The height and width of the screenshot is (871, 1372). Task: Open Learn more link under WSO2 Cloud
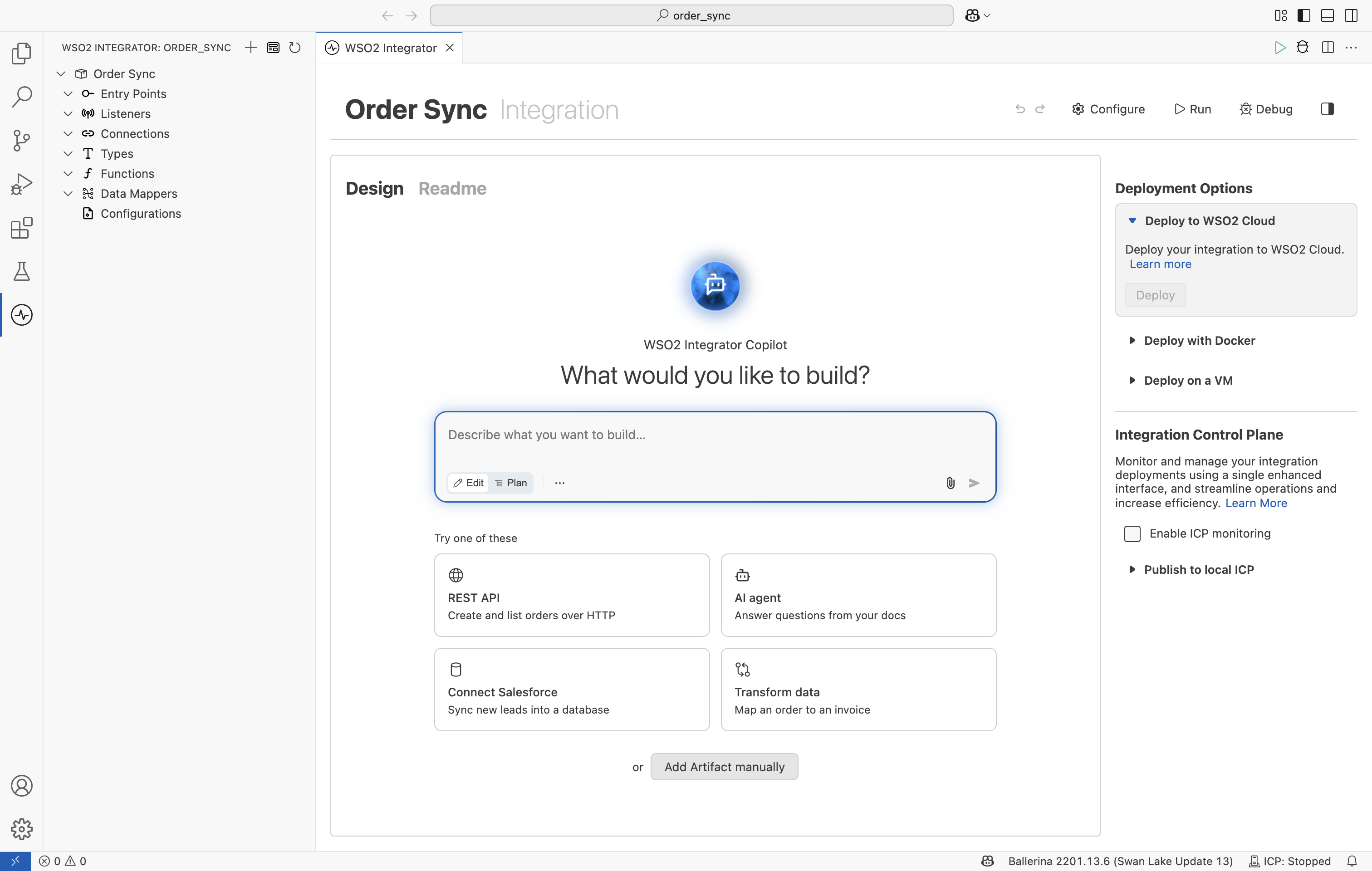click(x=1160, y=264)
